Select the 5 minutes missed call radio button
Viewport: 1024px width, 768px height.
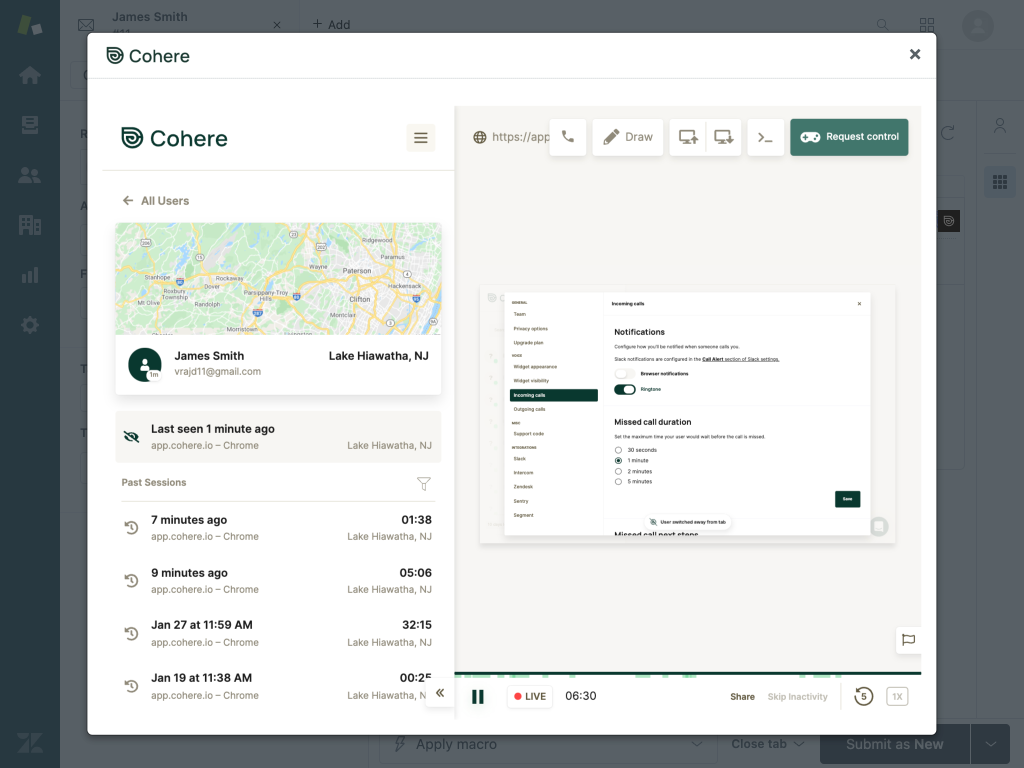pyautogui.click(x=618, y=481)
